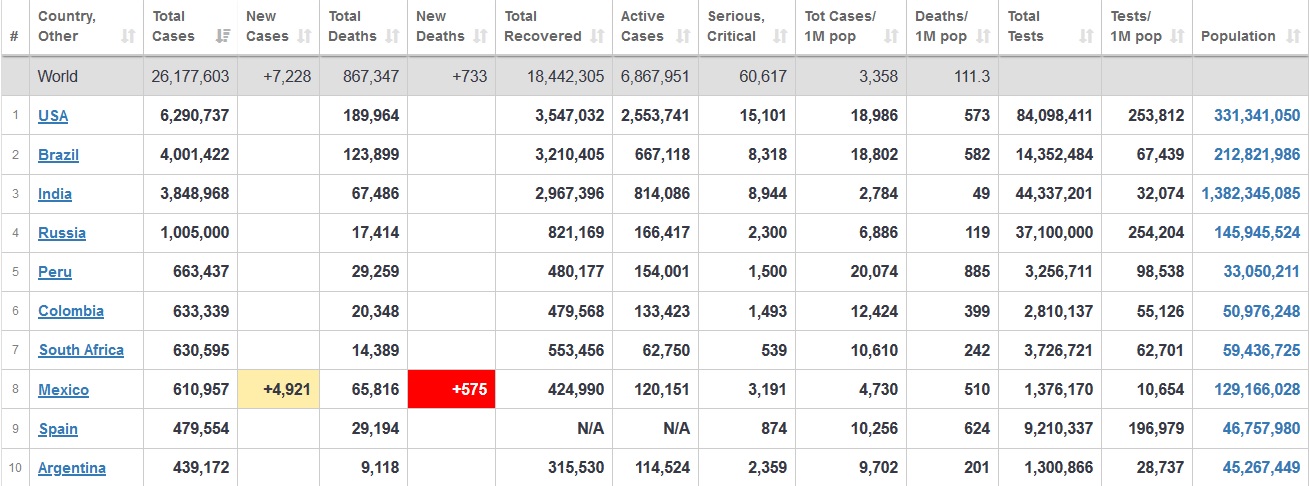The image size is (1309, 486).
Task: Open the USA country link
Action: (x=53, y=116)
